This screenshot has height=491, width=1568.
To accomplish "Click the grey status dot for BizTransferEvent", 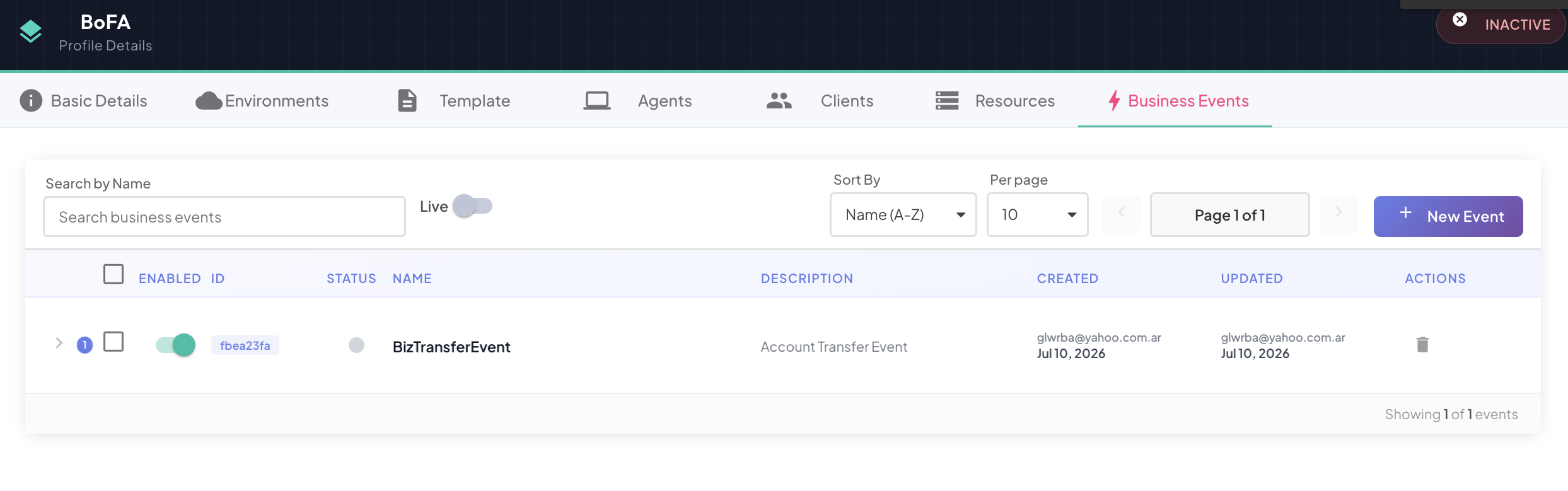I will tap(356, 345).
